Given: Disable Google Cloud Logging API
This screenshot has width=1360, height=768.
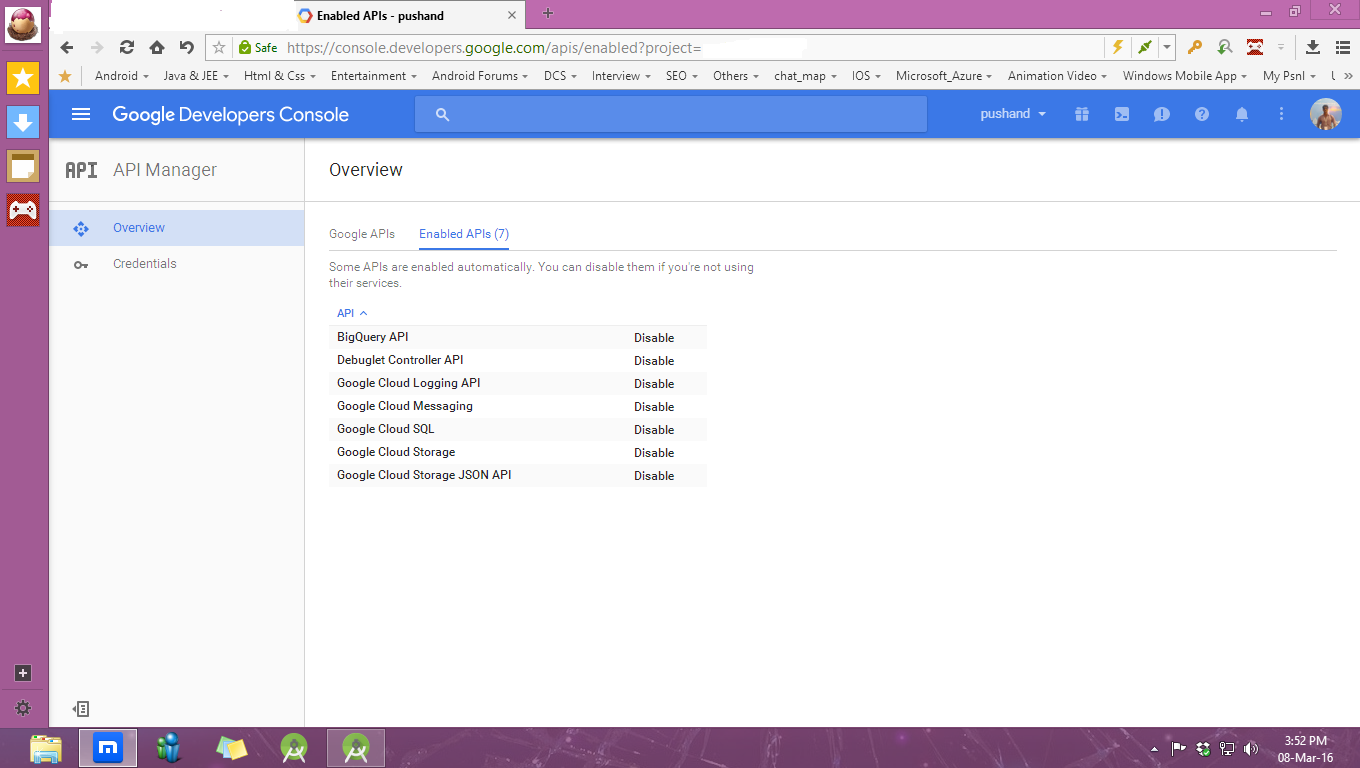Looking at the screenshot, I should 654,384.
